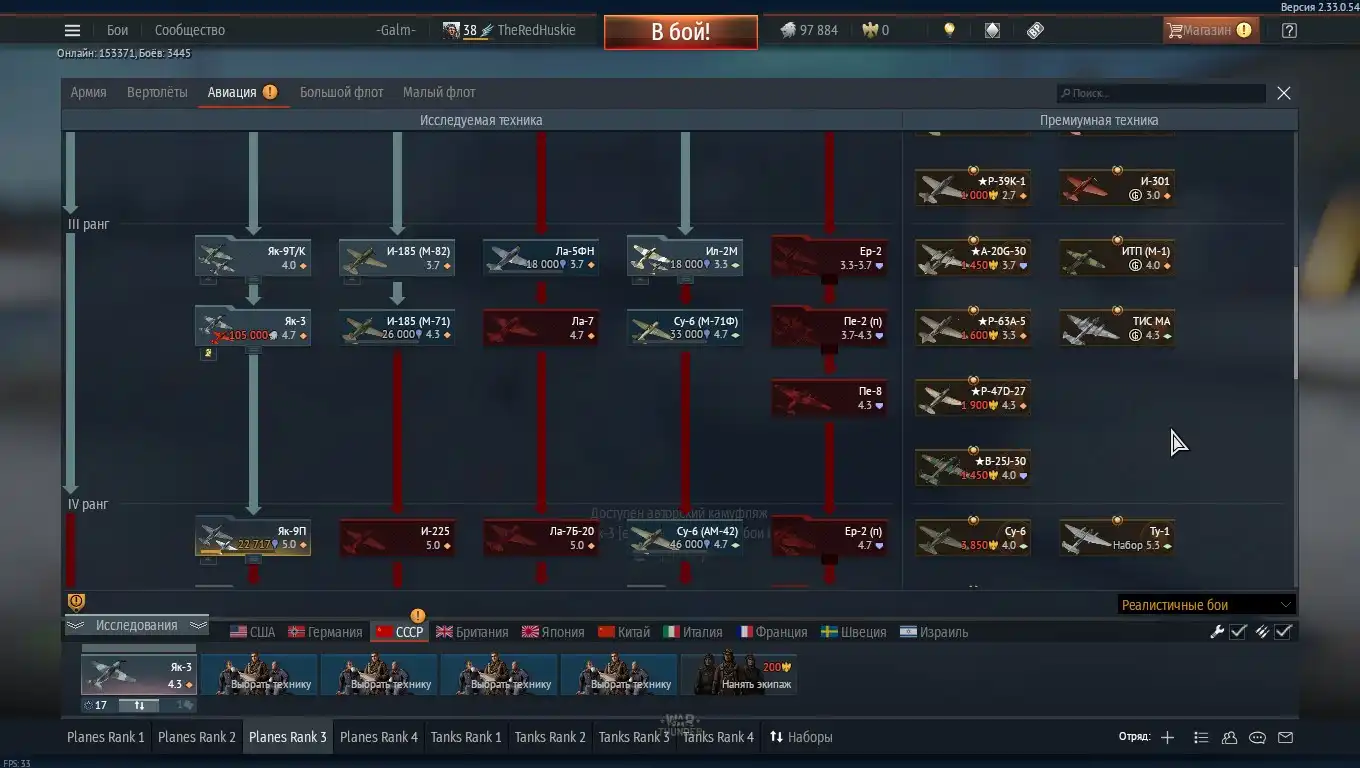Image resolution: width=1360 pixels, height=768 pixels.
Task: Select the Пе-2 (п) group card
Action: click(829, 327)
